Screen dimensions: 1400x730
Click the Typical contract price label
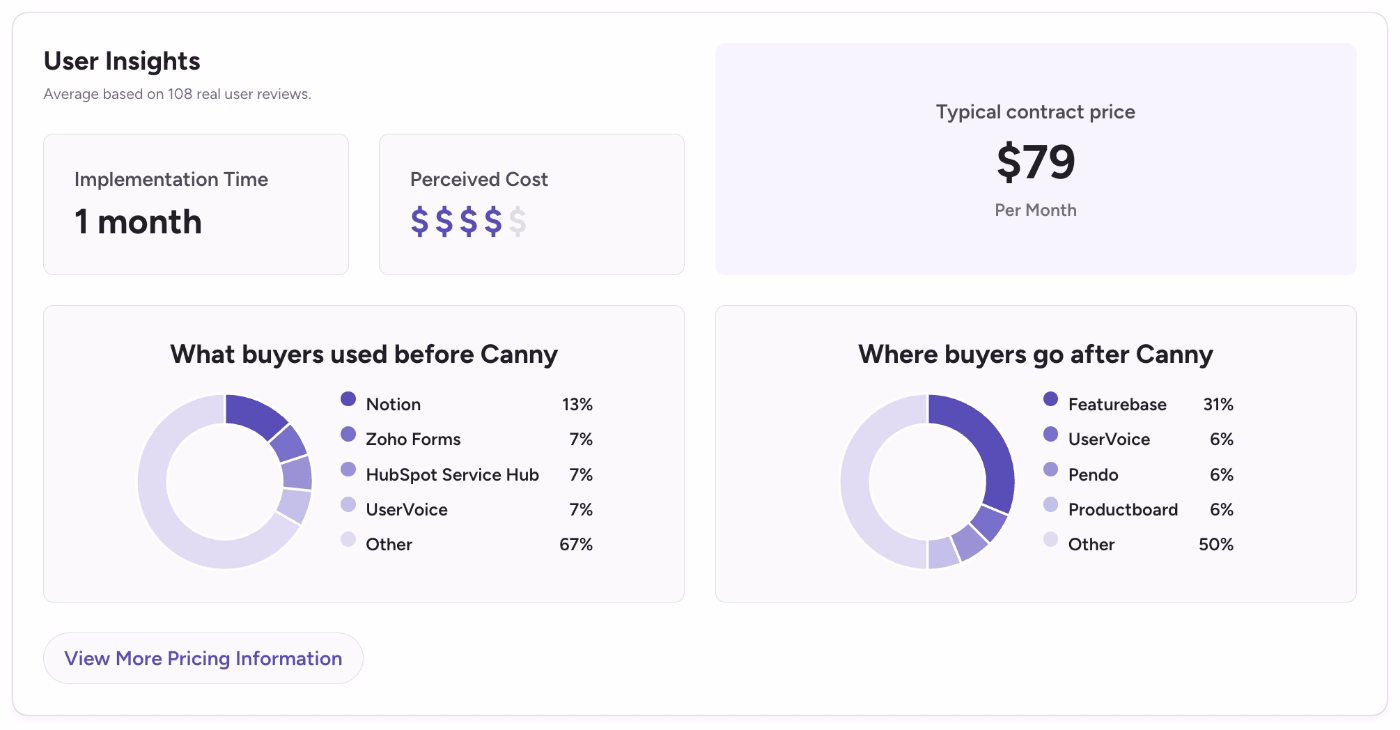1036,112
